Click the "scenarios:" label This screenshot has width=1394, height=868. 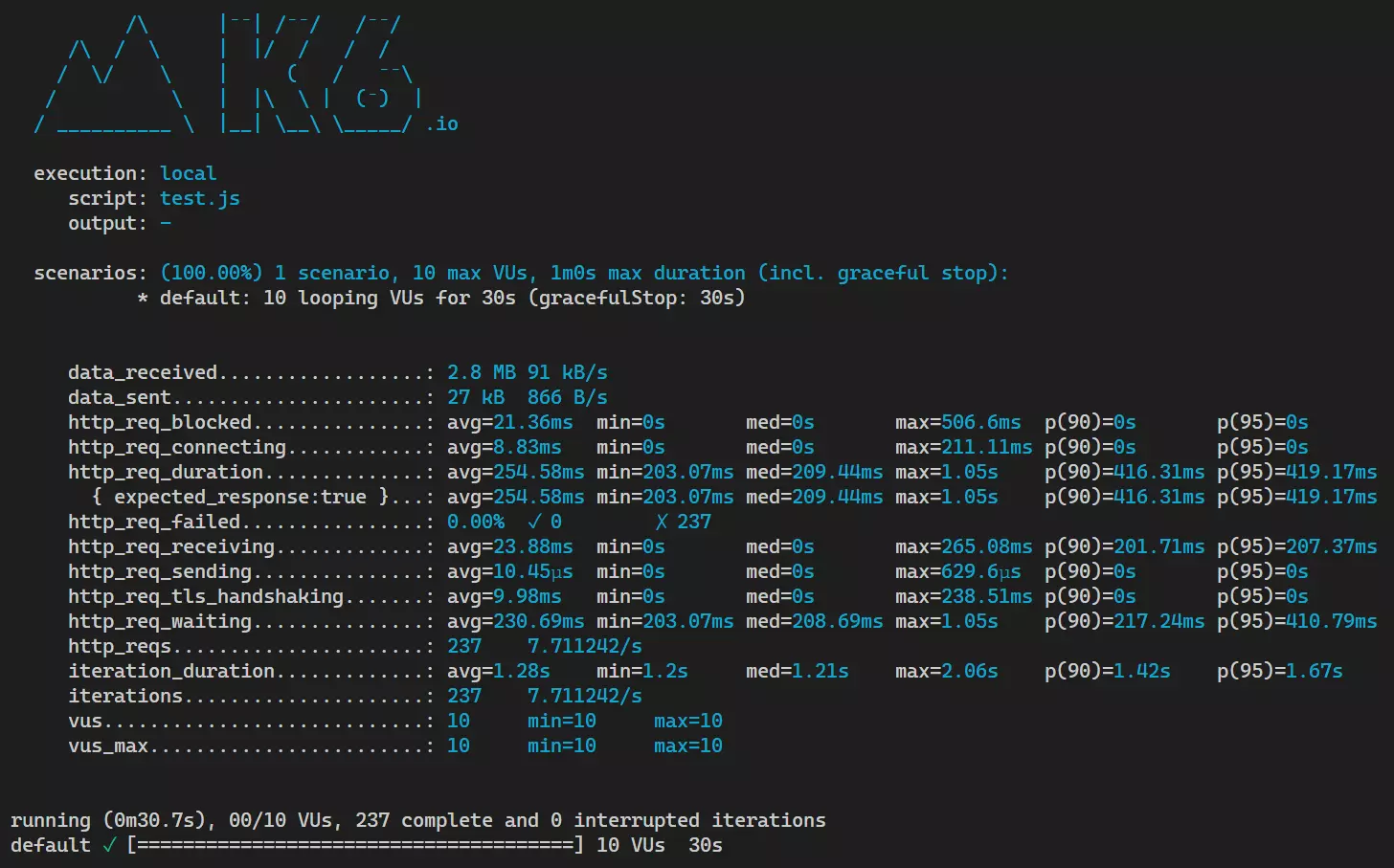(x=91, y=273)
